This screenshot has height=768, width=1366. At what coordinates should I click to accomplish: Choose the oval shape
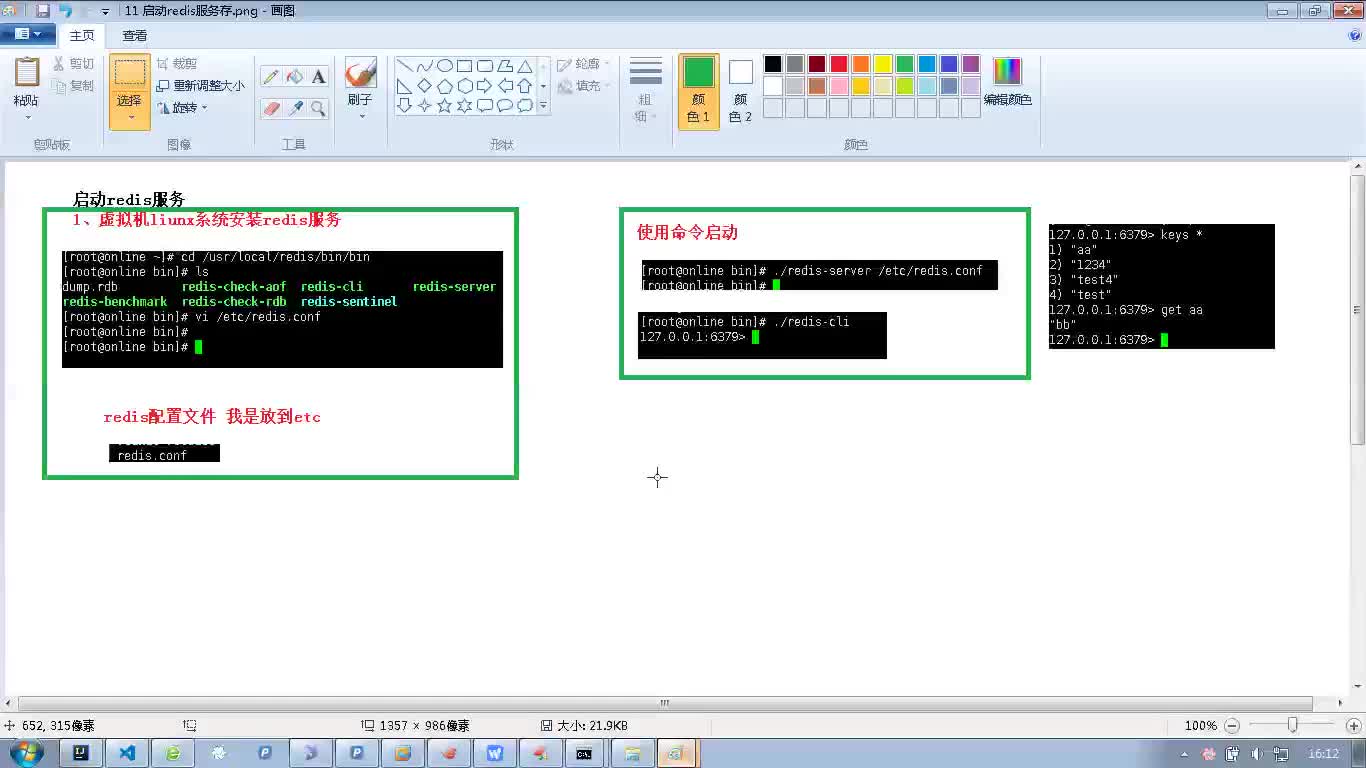pos(445,66)
